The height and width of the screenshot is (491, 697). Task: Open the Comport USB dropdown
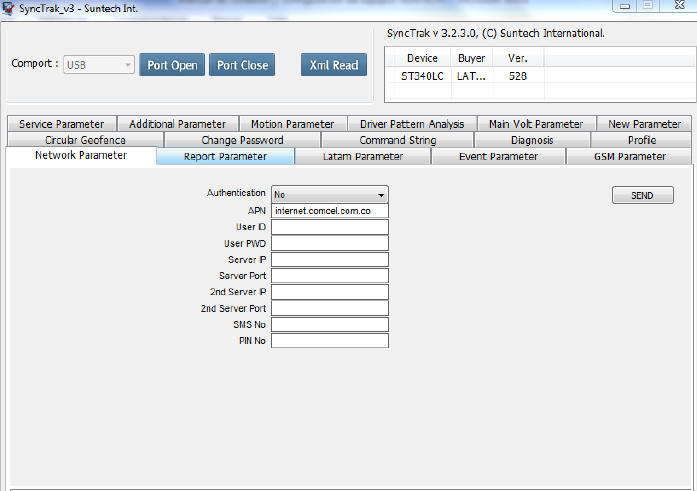click(99, 65)
